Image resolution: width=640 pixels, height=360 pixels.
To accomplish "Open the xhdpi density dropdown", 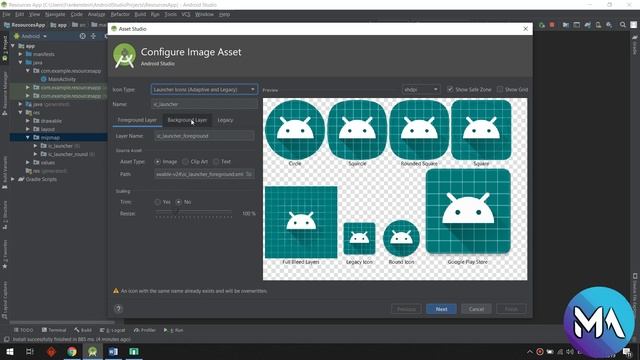I will pyautogui.click(x=421, y=89).
